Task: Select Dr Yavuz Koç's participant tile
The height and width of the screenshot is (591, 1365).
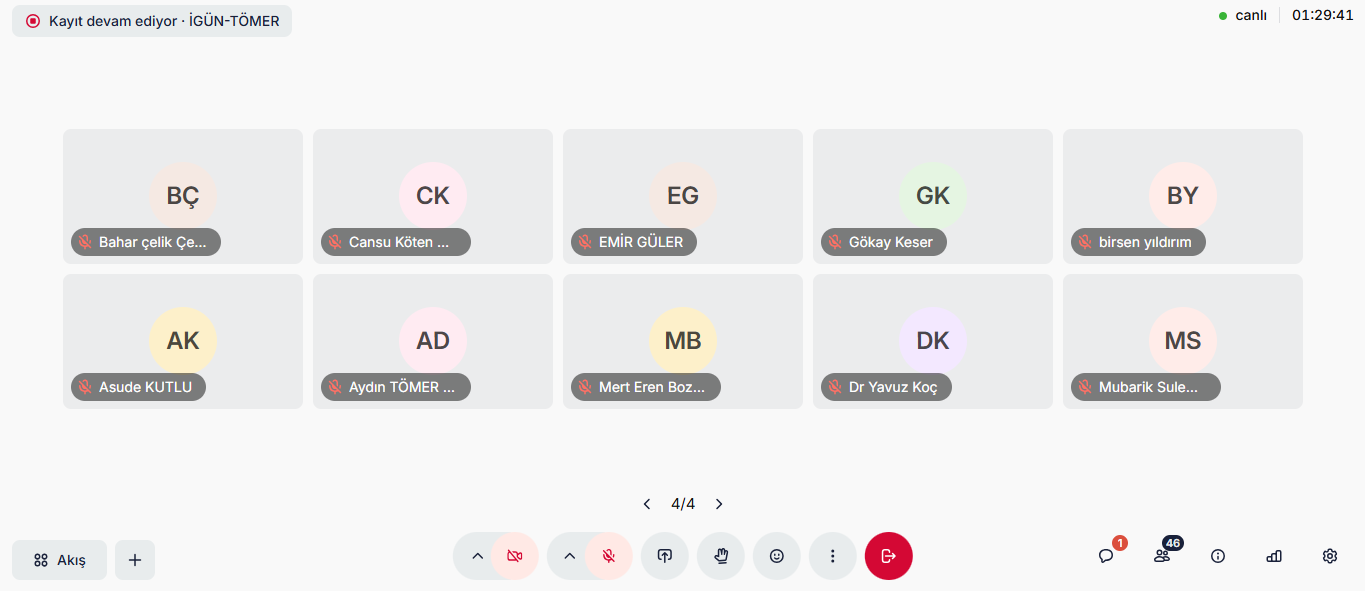Action: 933,341
